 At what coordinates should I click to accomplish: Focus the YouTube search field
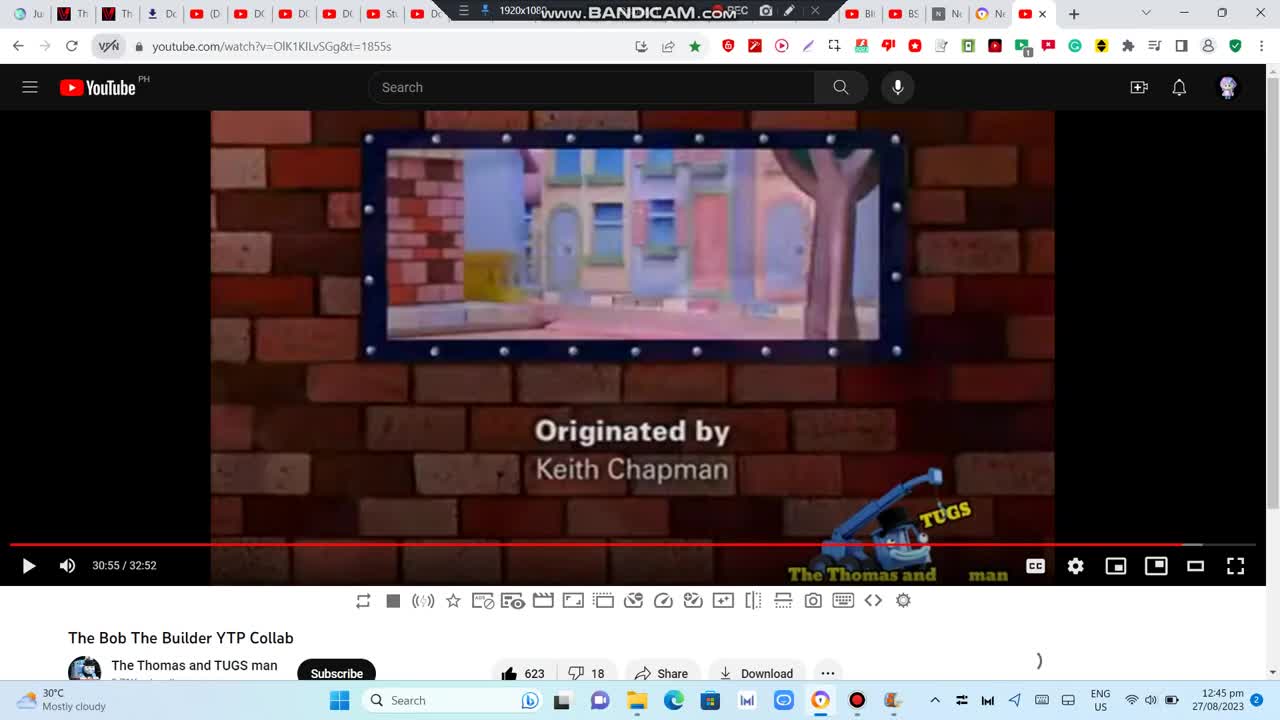(592, 87)
